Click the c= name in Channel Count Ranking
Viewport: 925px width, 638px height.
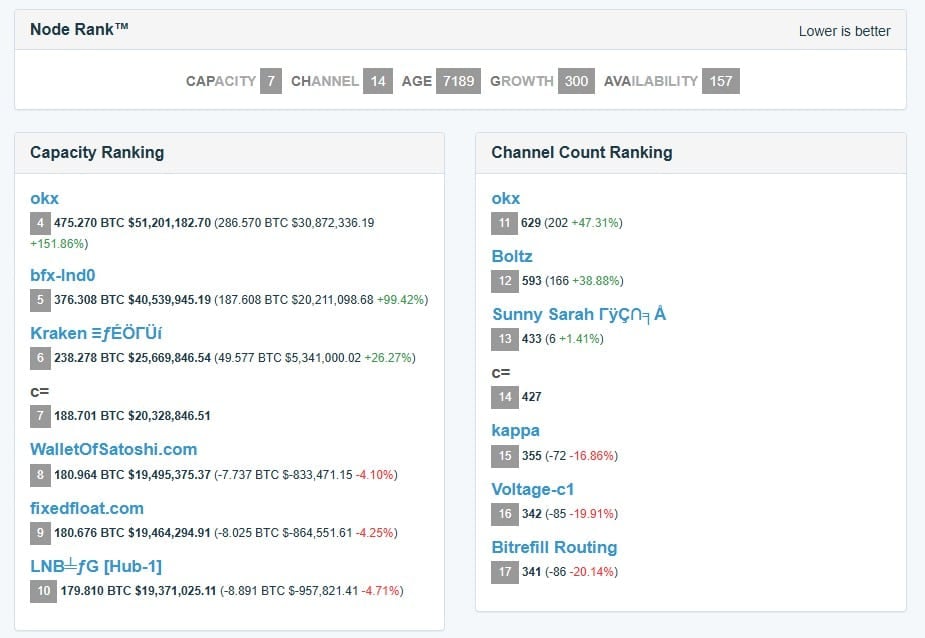[x=501, y=373]
